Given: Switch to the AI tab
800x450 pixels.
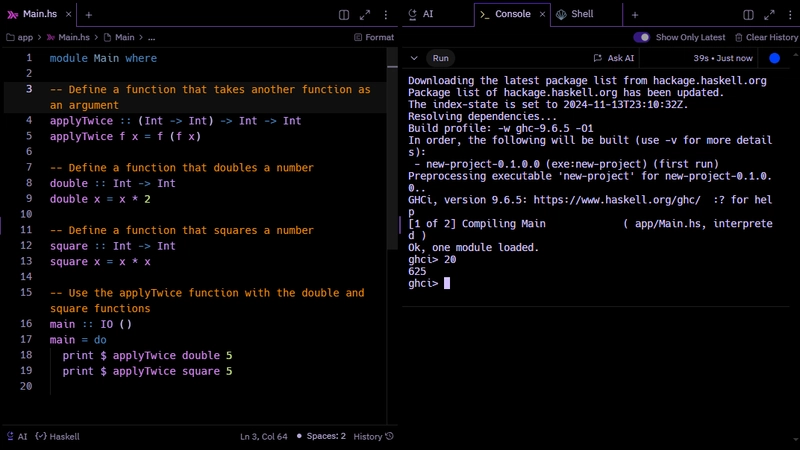Looking at the screenshot, I should pyautogui.click(x=421, y=14).
